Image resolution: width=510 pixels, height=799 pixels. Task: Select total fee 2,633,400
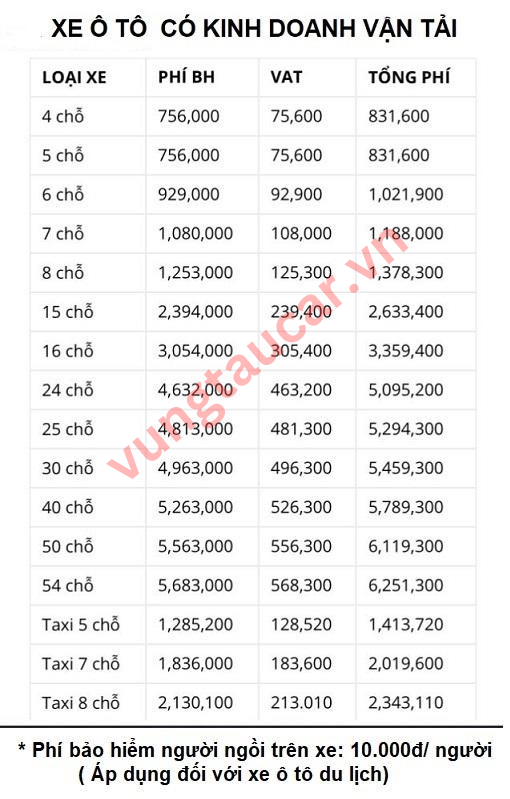tap(406, 312)
